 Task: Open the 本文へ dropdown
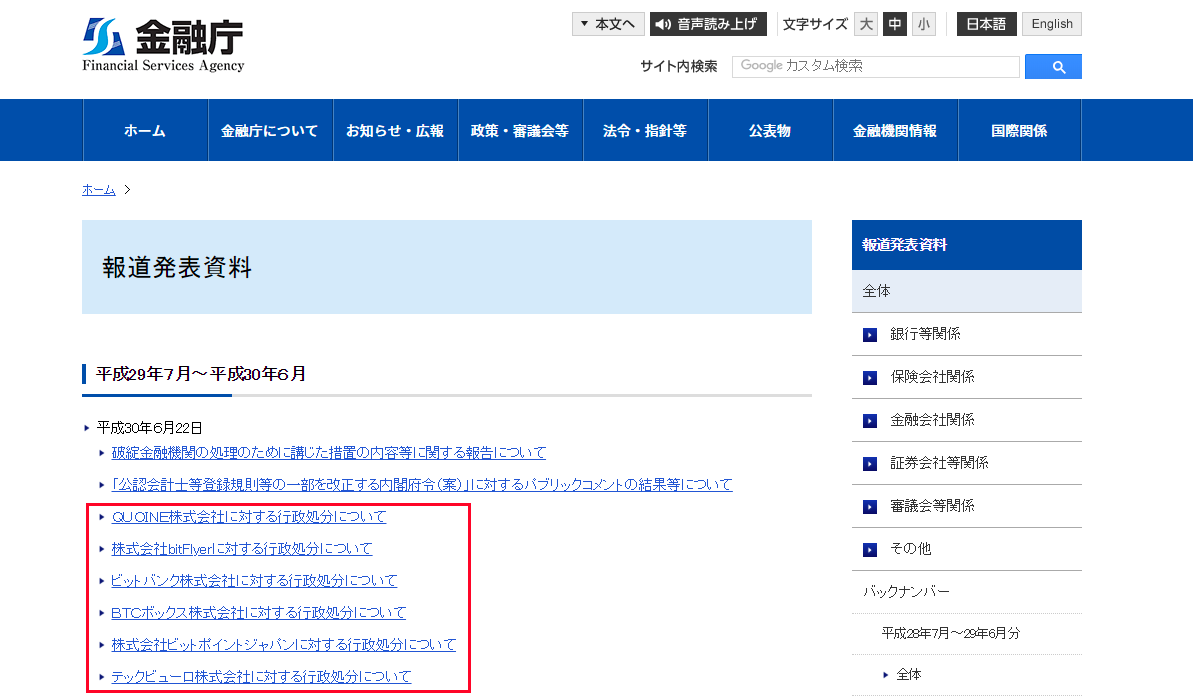(608, 23)
